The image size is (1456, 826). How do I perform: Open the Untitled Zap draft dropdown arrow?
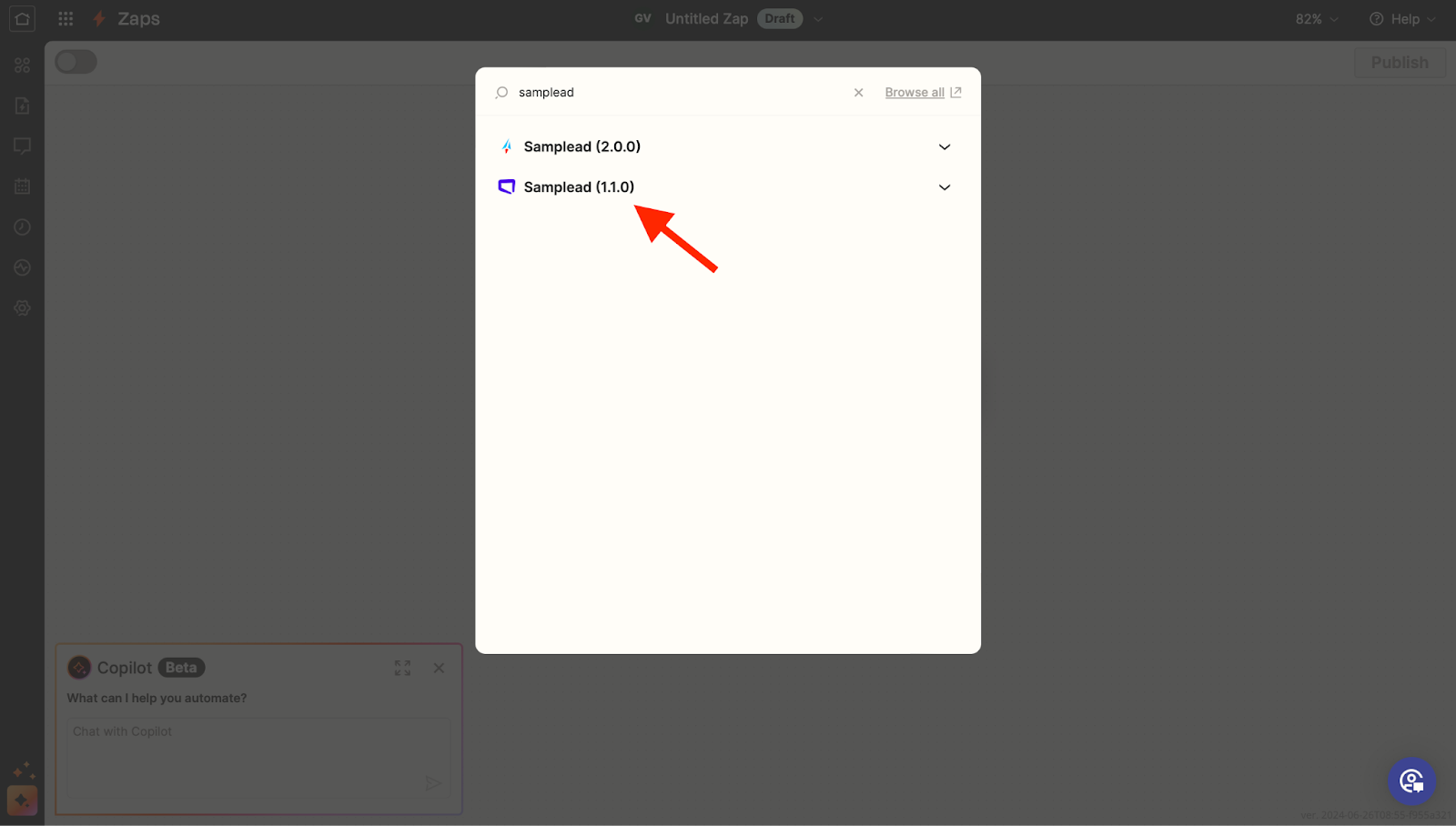pyautogui.click(x=818, y=19)
